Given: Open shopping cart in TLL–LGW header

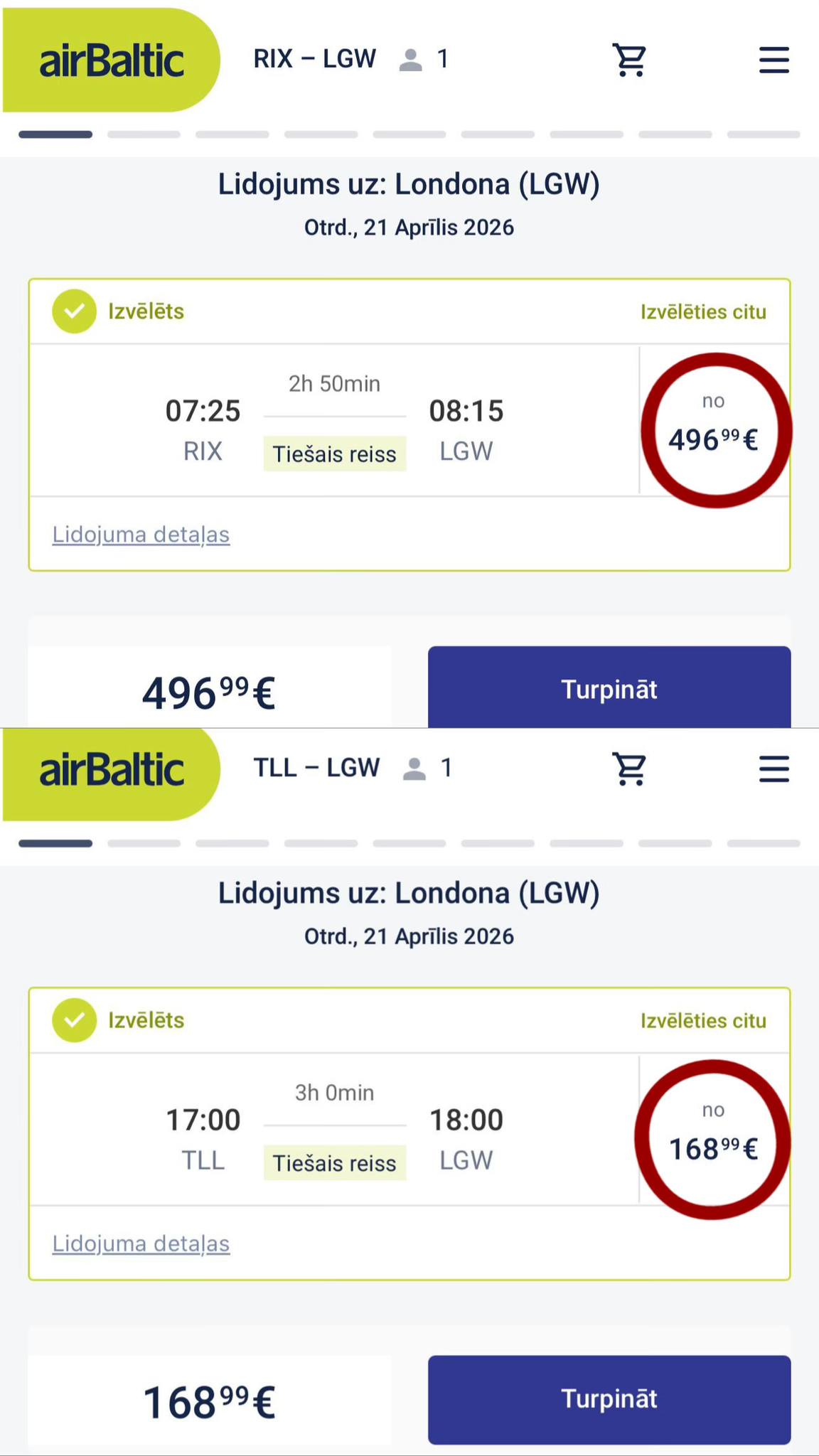Looking at the screenshot, I should pyautogui.click(x=630, y=769).
